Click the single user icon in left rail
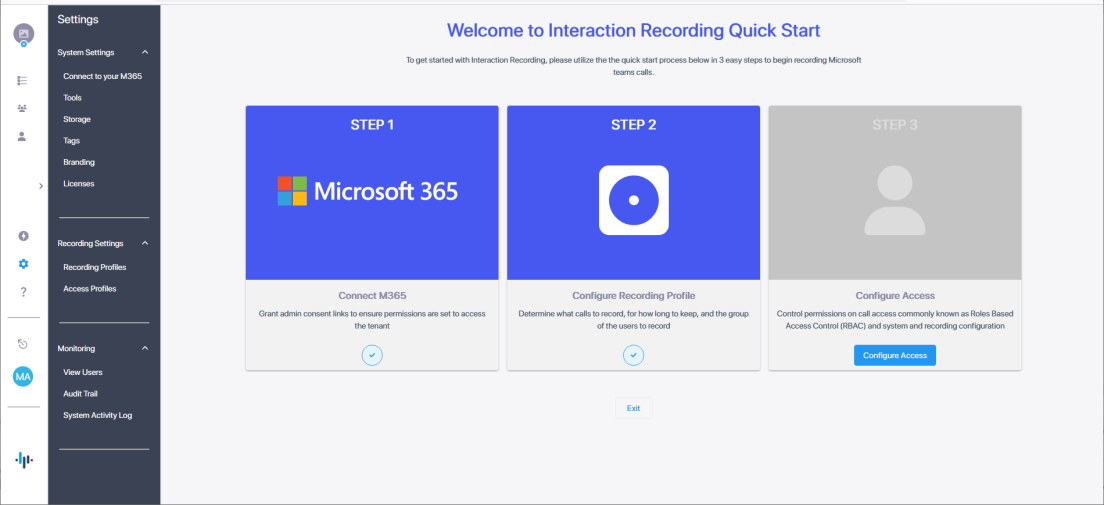The width and height of the screenshot is (1104, 505). [23, 136]
